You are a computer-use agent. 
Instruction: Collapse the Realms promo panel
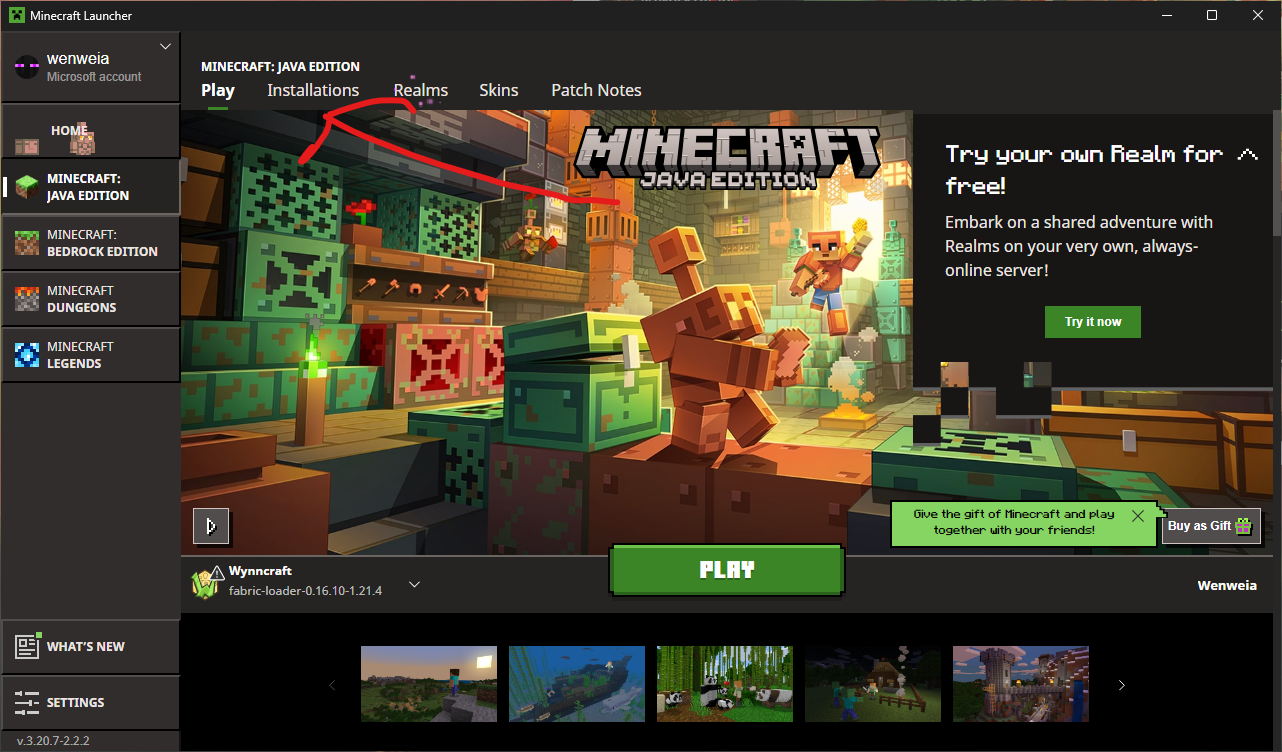point(1247,154)
